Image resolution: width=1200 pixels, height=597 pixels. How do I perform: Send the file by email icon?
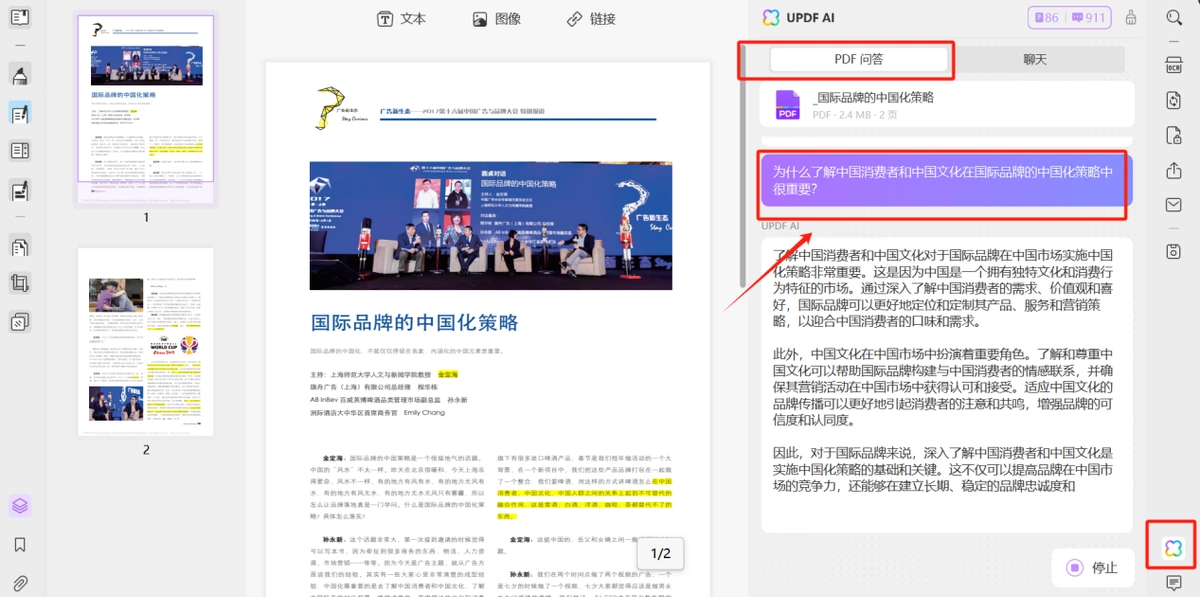click(x=1174, y=205)
